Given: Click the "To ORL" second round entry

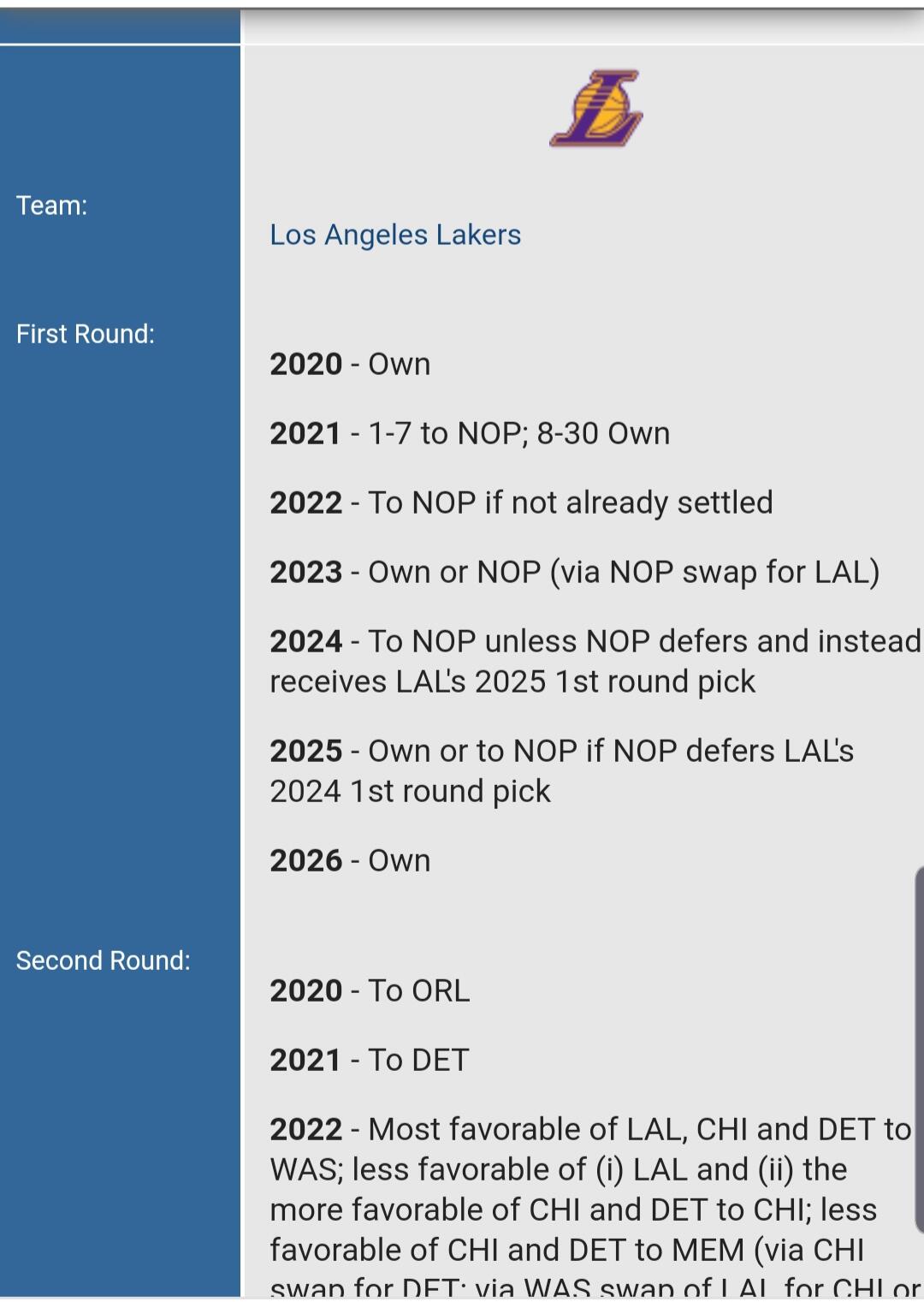Looking at the screenshot, I should pyautogui.click(x=418, y=990).
